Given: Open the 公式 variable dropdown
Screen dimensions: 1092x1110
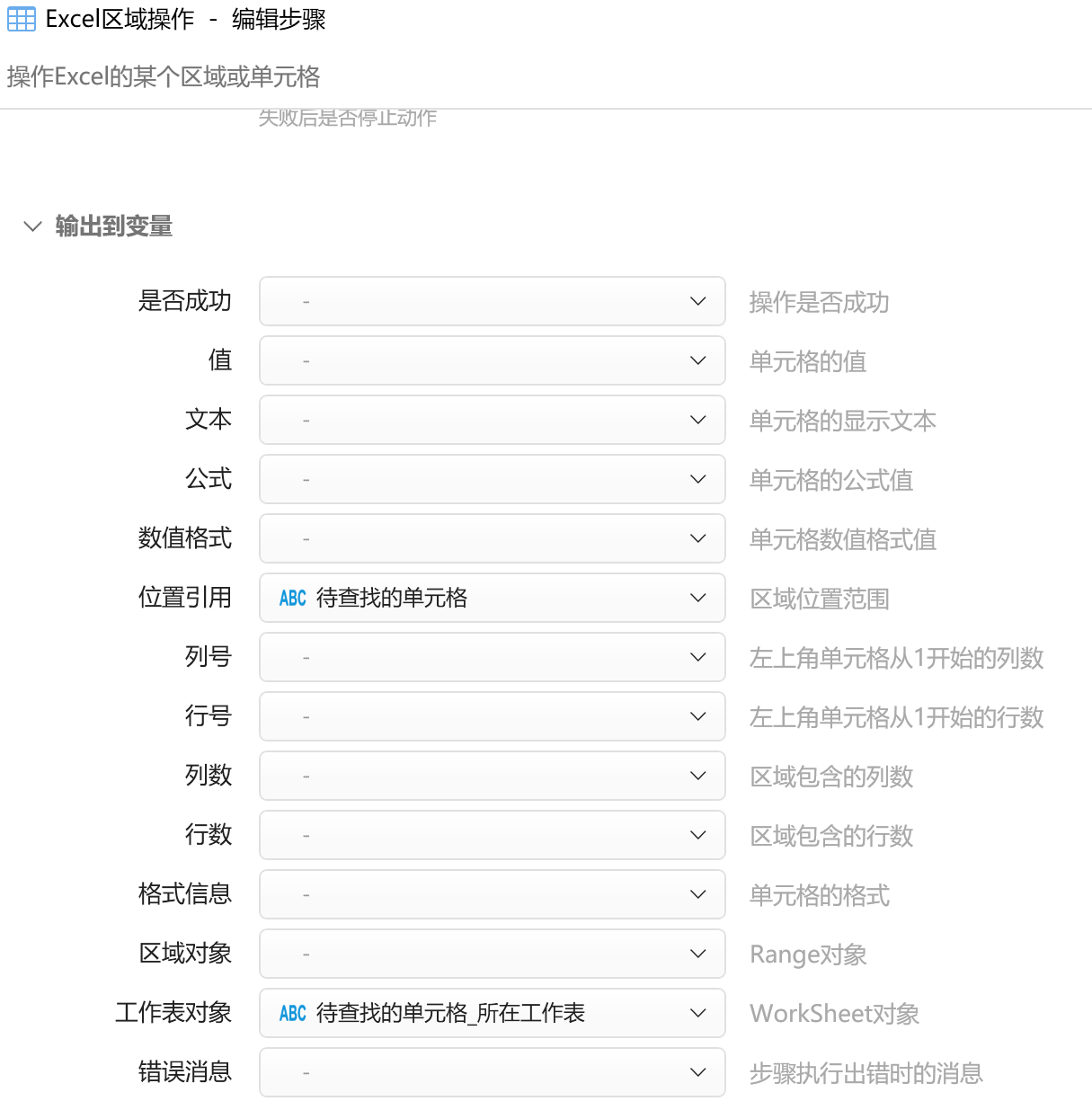Looking at the screenshot, I should [x=492, y=479].
